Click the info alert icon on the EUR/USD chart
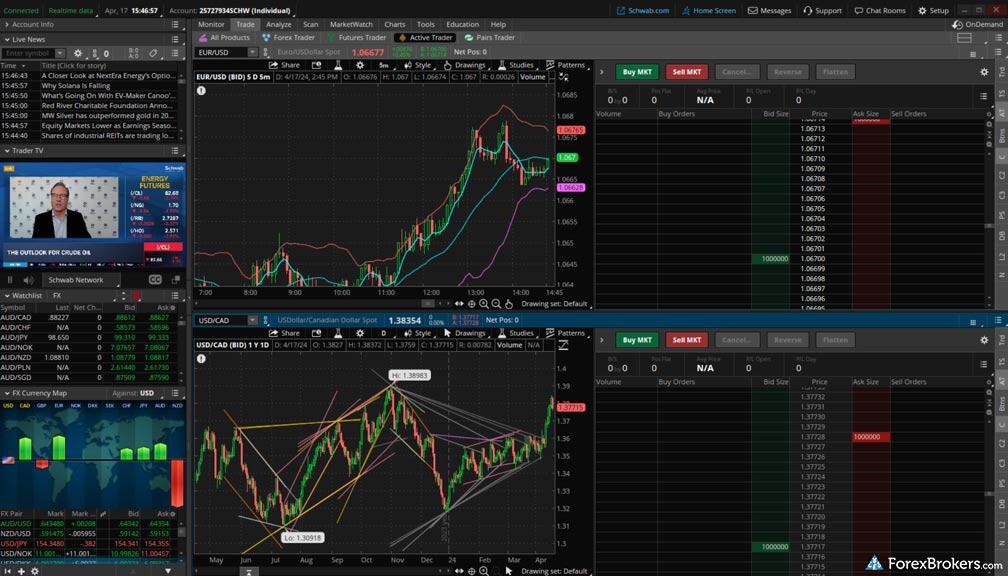 201,91
